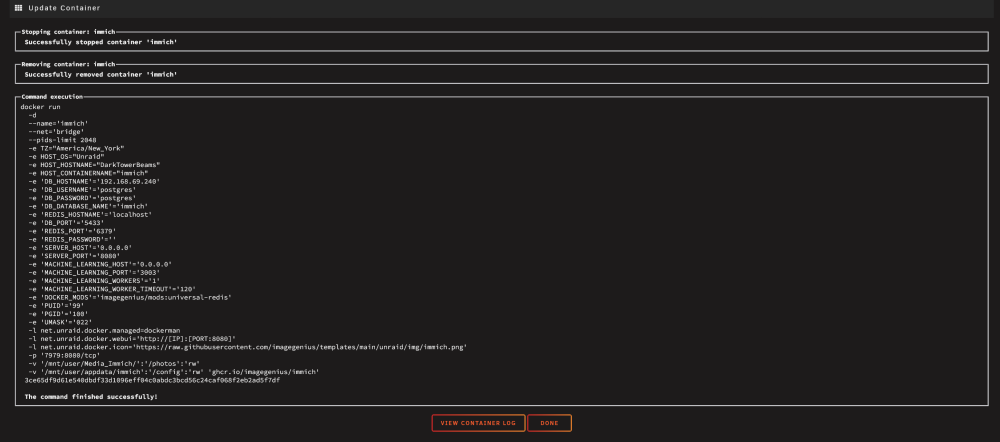The width and height of the screenshot is (1000, 442).
Task: Click the MACHINE_LEARNING_WORKERS line
Action: 94,281
